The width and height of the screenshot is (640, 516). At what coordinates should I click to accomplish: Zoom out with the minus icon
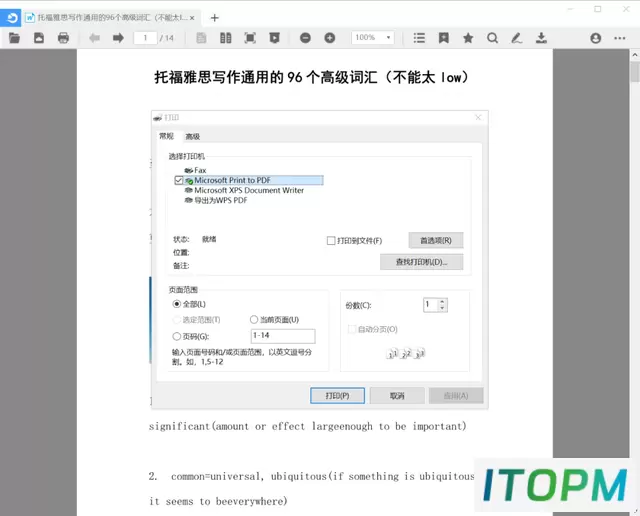305,38
